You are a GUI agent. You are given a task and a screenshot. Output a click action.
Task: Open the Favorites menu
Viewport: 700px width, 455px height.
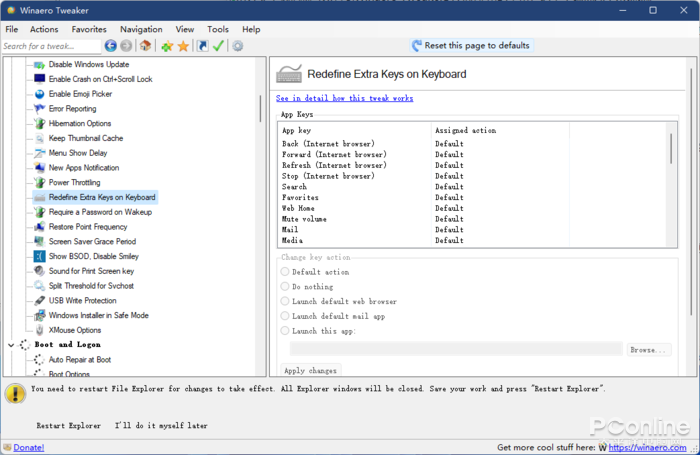point(89,30)
